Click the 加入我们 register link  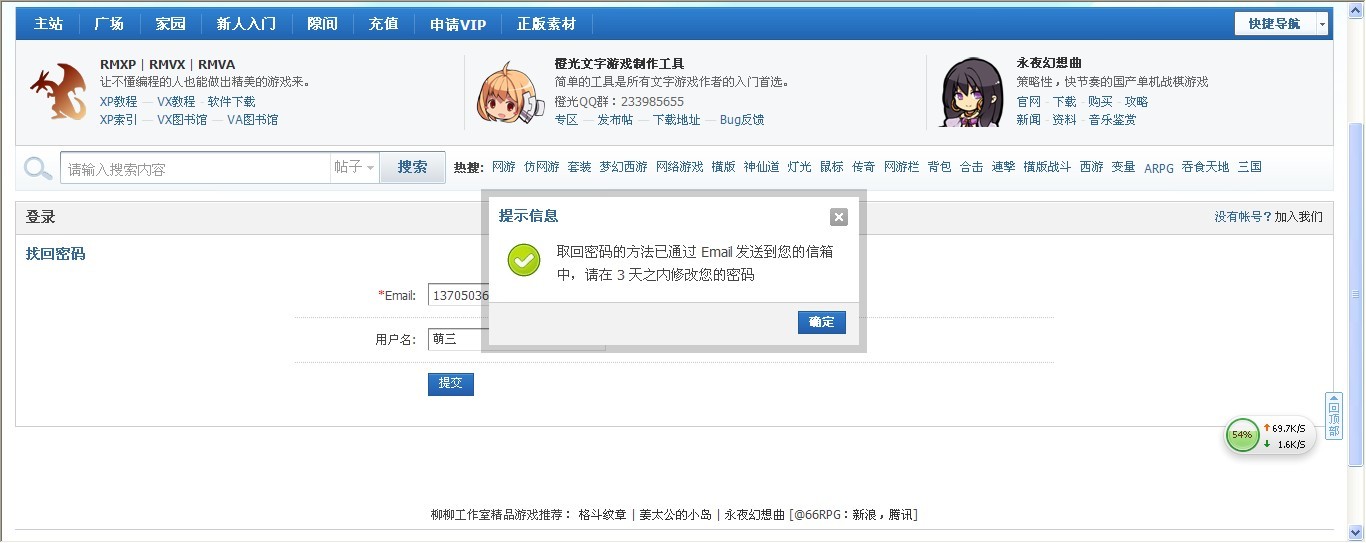click(x=1298, y=216)
